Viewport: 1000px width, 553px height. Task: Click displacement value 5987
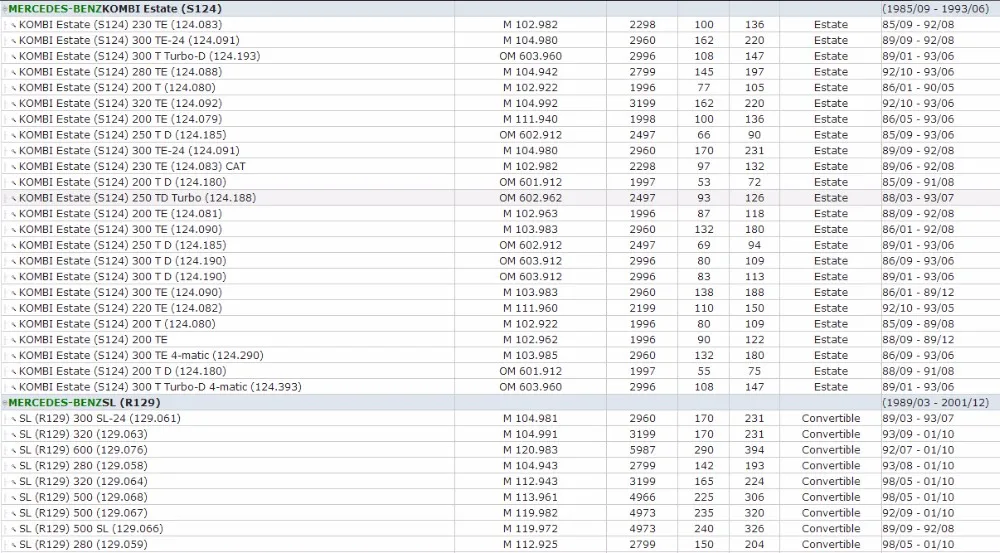coord(642,450)
